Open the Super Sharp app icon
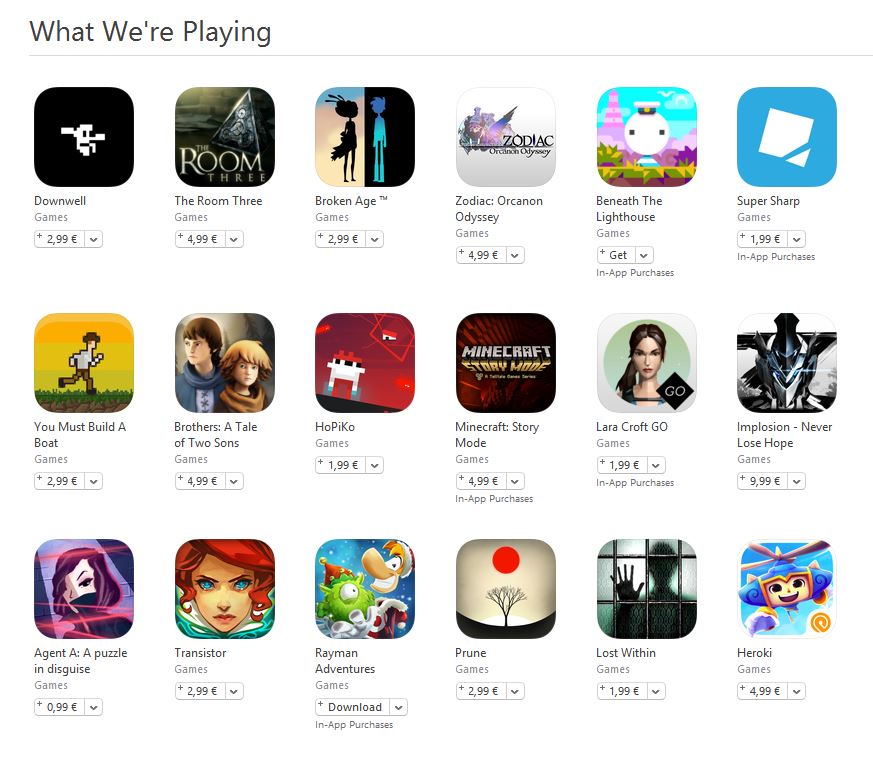 787,137
